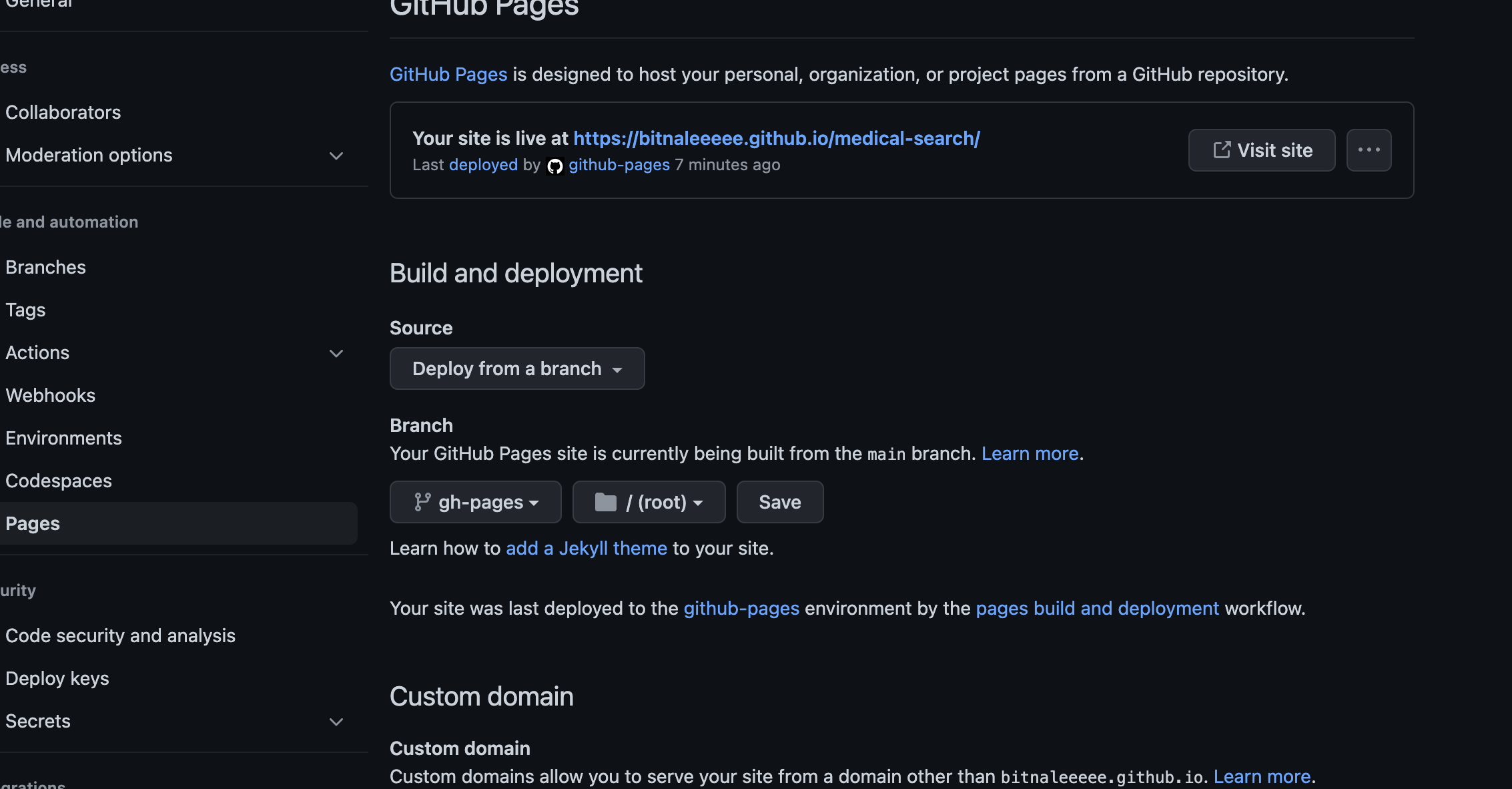This screenshot has height=789, width=1512.
Task: Select Code security and analysis
Action: [x=120, y=635]
